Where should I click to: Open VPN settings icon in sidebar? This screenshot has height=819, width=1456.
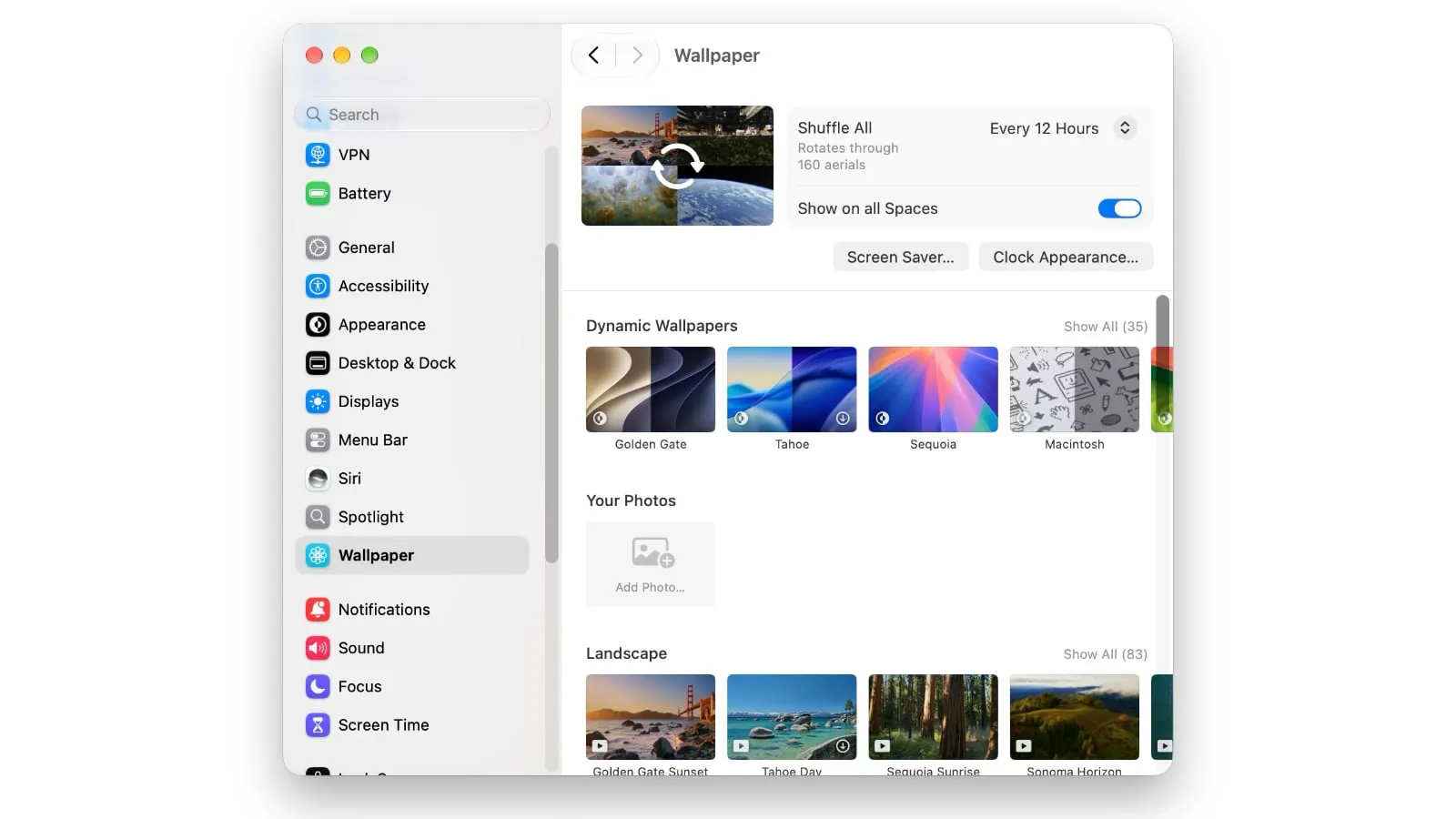click(318, 155)
